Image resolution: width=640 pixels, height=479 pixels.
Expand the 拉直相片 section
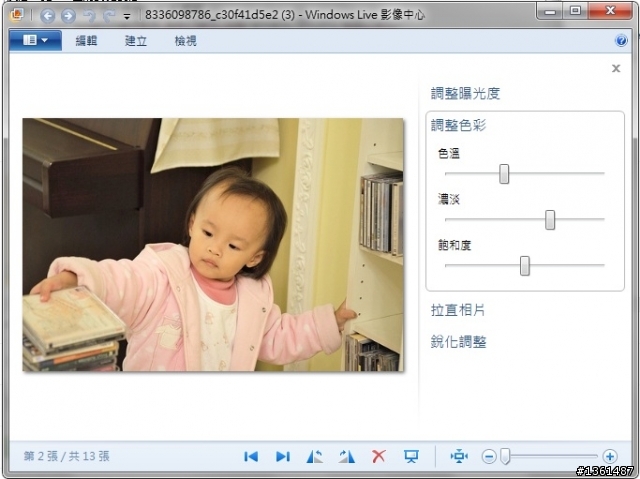point(458,310)
